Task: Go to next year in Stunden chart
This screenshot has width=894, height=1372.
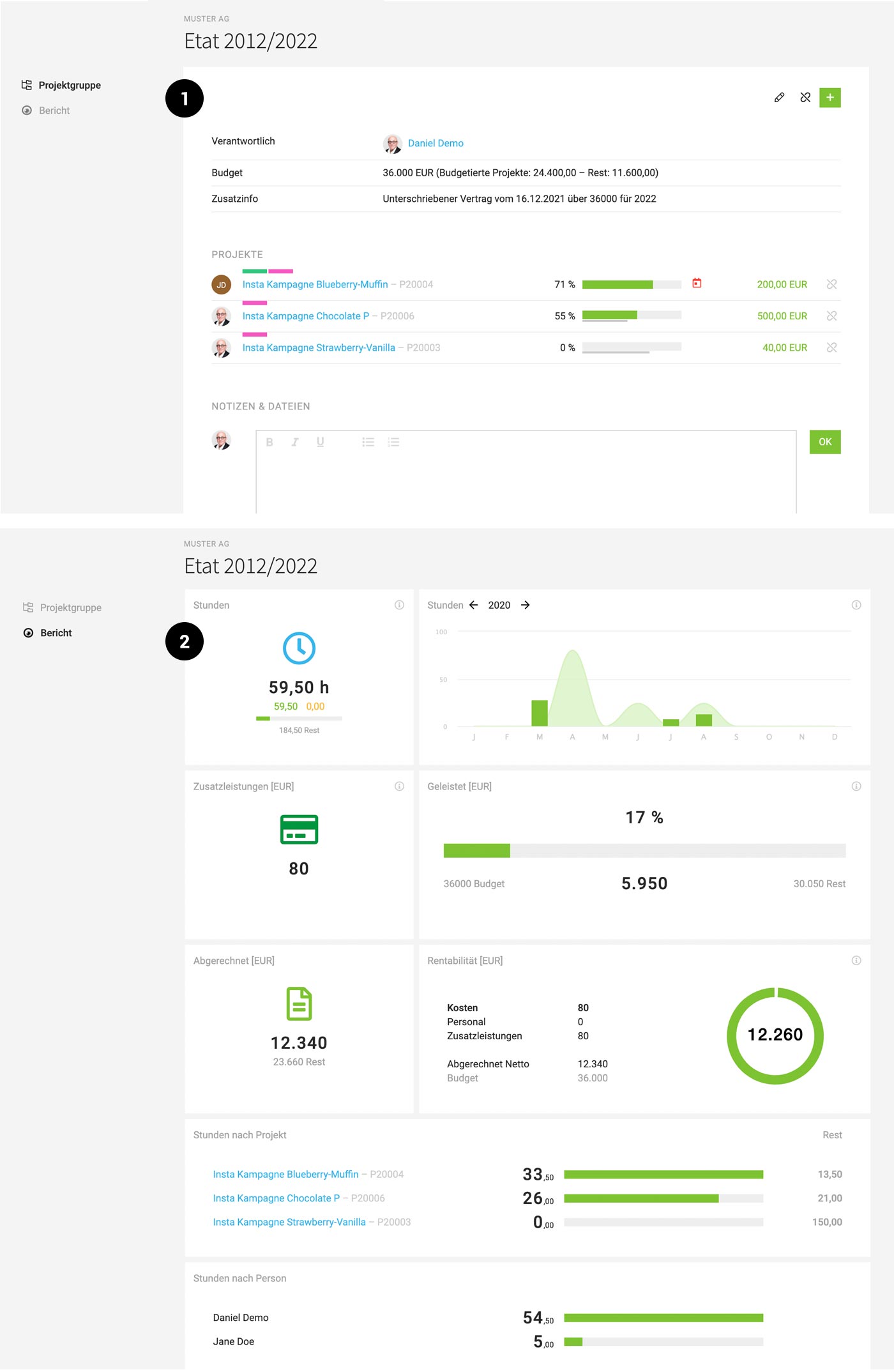Action: click(x=525, y=605)
